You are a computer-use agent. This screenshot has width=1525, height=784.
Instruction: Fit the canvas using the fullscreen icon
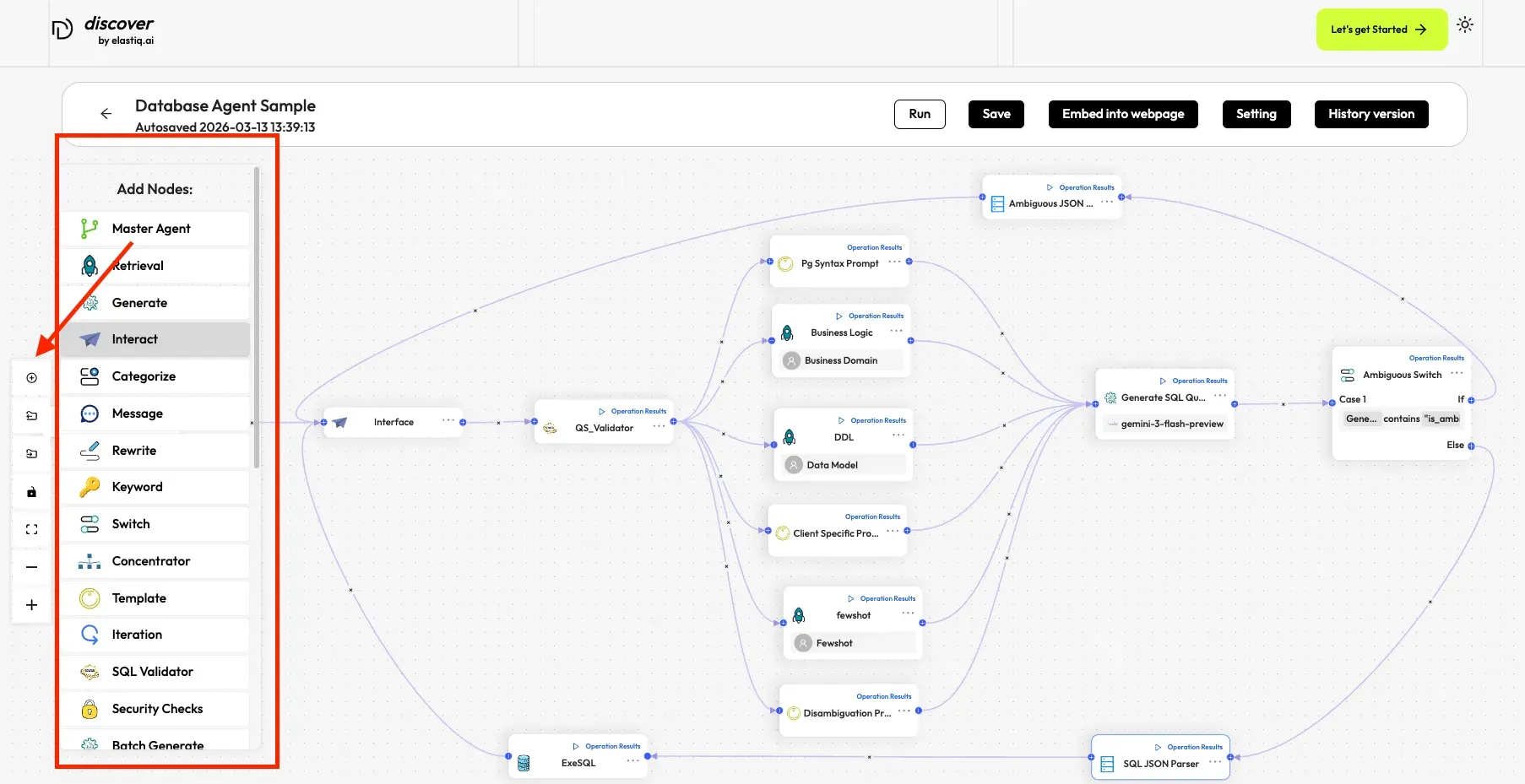(31, 529)
